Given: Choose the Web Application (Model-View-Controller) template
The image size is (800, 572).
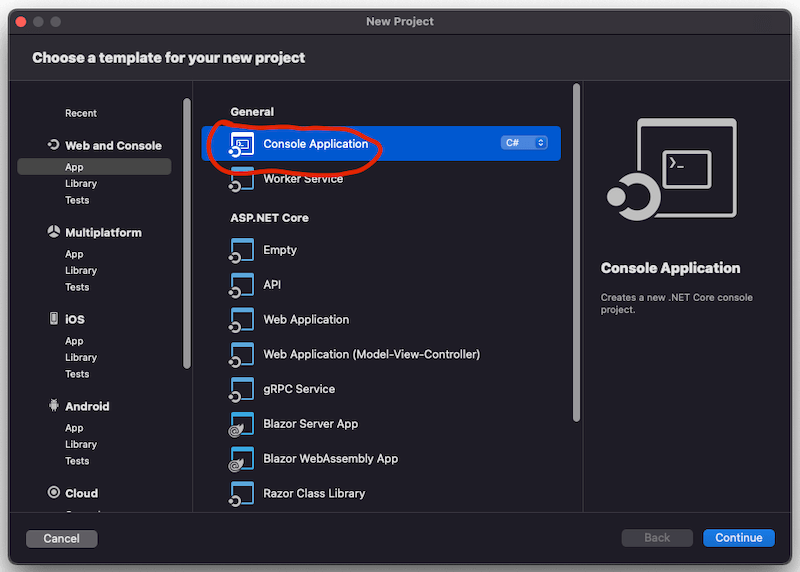Looking at the screenshot, I should 371,354.
